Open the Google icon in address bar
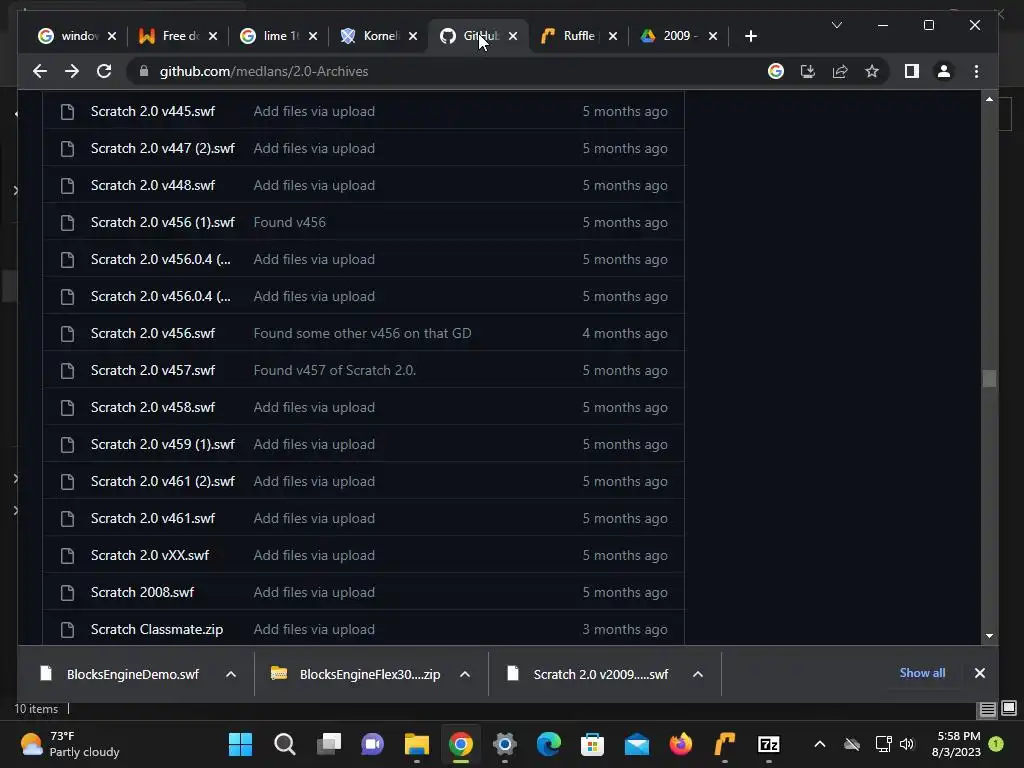This screenshot has width=1024, height=768. coord(776,71)
